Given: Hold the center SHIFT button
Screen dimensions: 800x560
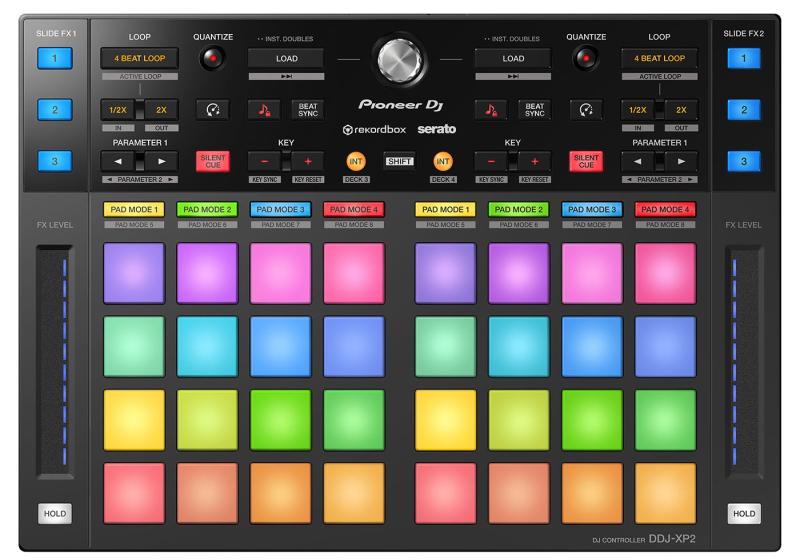Looking at the screenshot, I should click(399, 161).
